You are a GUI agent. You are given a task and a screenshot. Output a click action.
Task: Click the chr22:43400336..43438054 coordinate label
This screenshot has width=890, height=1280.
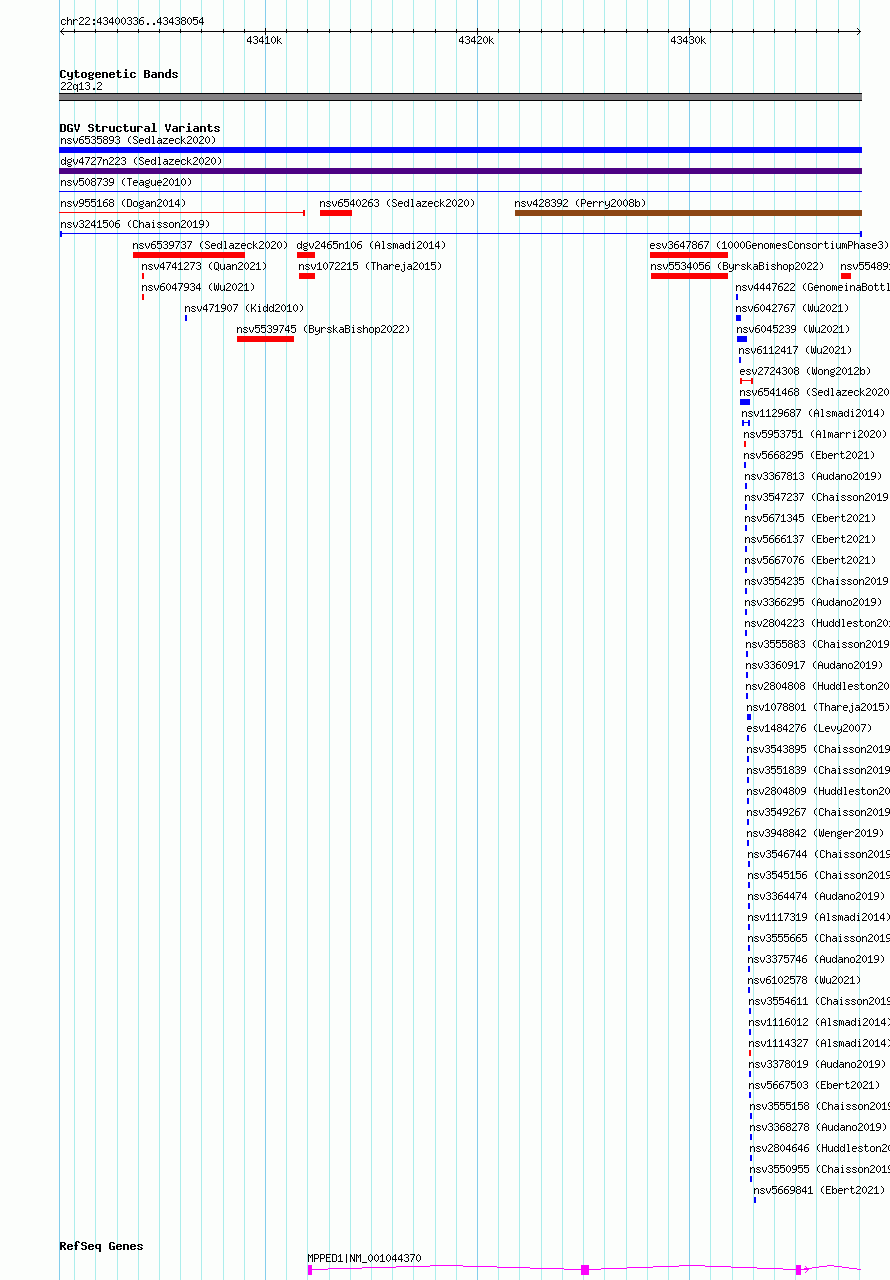(x=132, y=21)
